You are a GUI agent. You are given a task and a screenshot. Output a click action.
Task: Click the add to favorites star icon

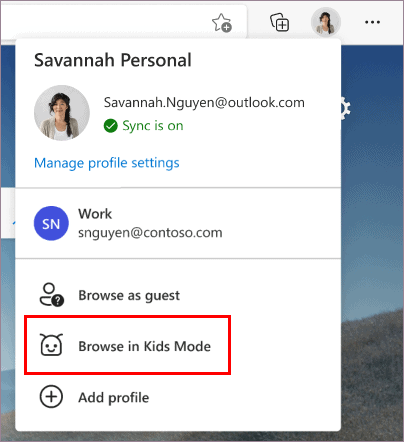pyautogui.click(x=222, y=23)
